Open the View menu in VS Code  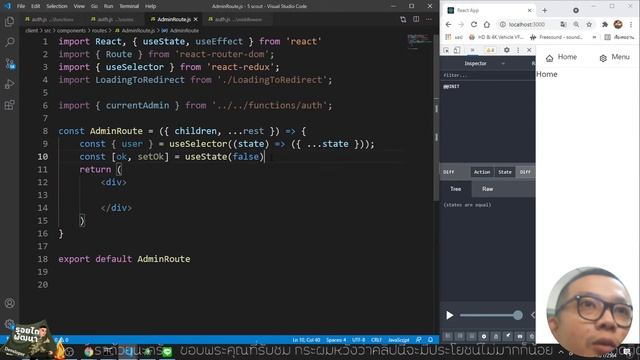(79, 6)
